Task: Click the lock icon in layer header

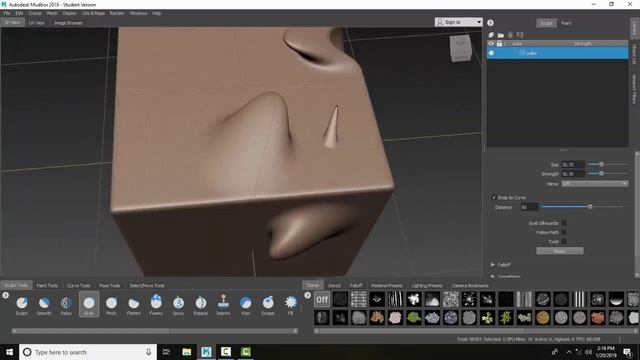Action: tap(499, 43)
